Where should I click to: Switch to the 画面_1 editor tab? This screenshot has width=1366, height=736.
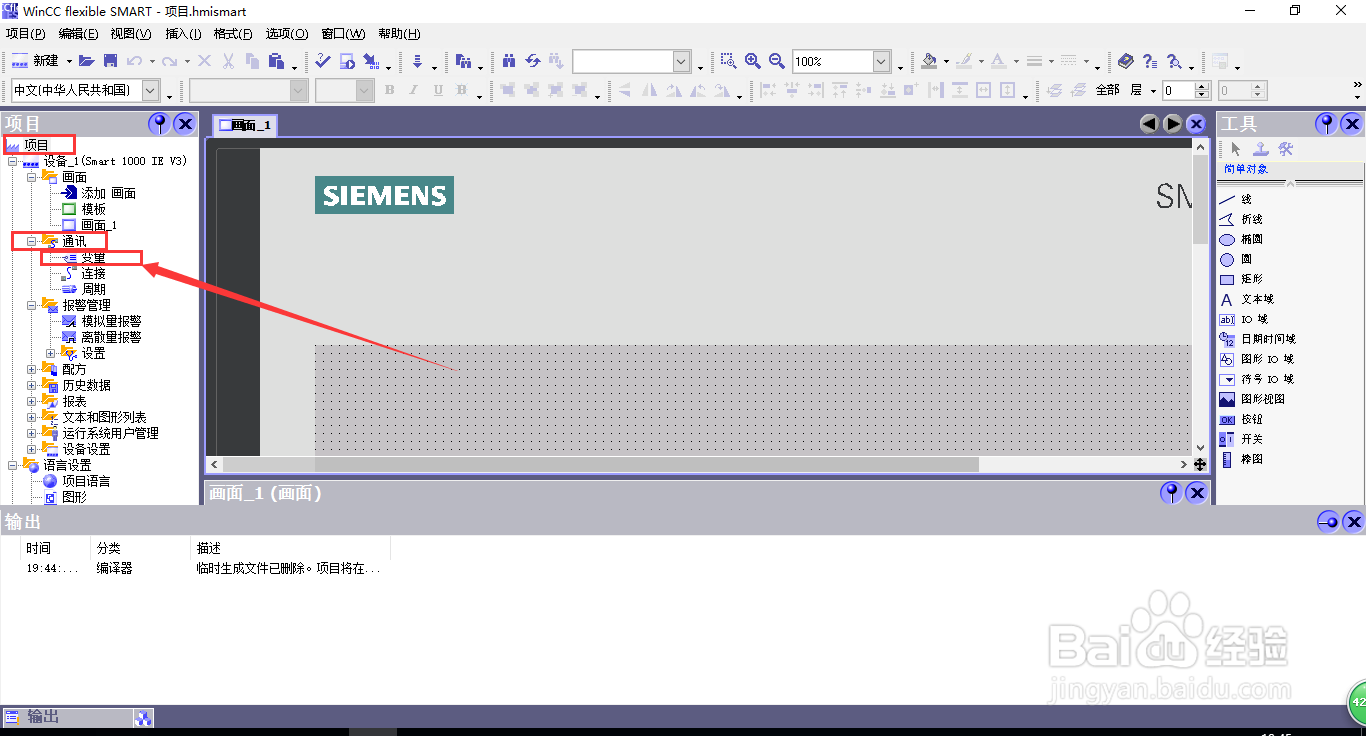click(245, 125)
